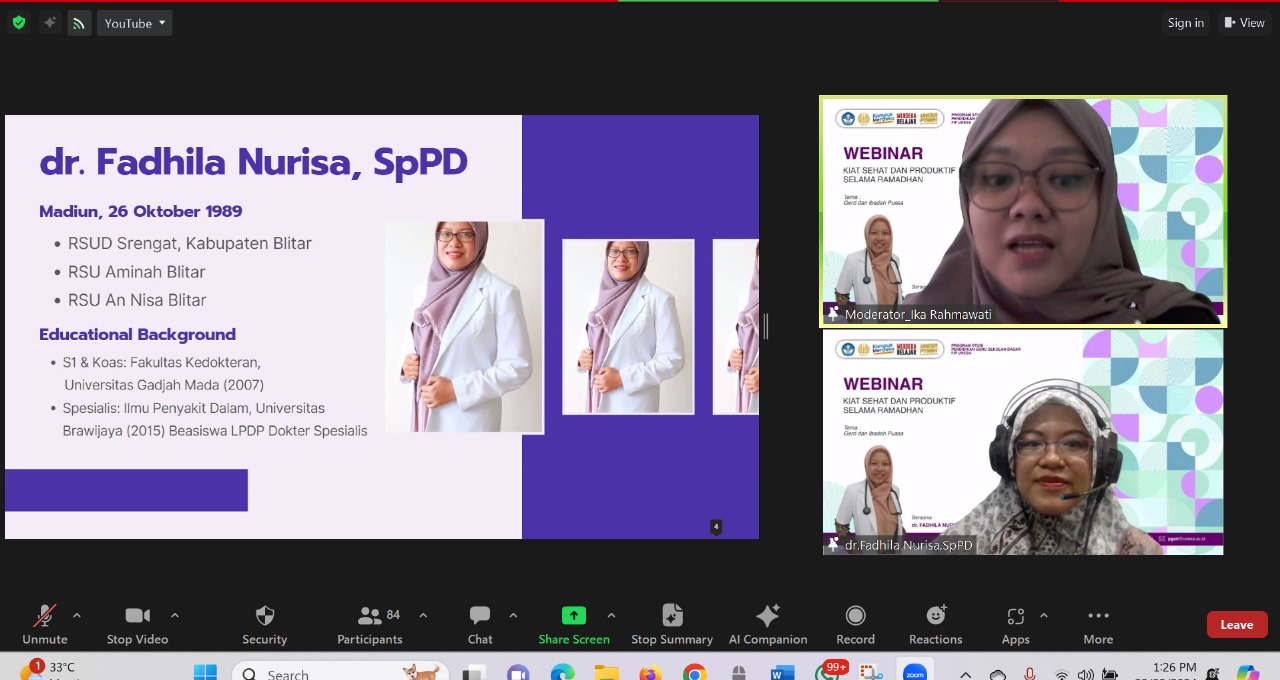Open the More options menu

pyautogui.click(x=1098, y=626)
